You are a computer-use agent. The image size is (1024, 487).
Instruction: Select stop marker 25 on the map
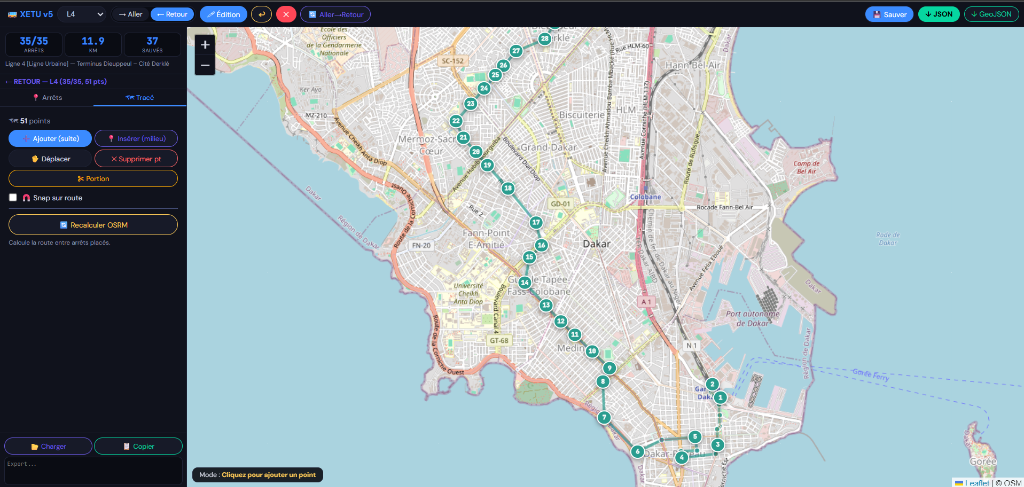click(x=495, y=75)
